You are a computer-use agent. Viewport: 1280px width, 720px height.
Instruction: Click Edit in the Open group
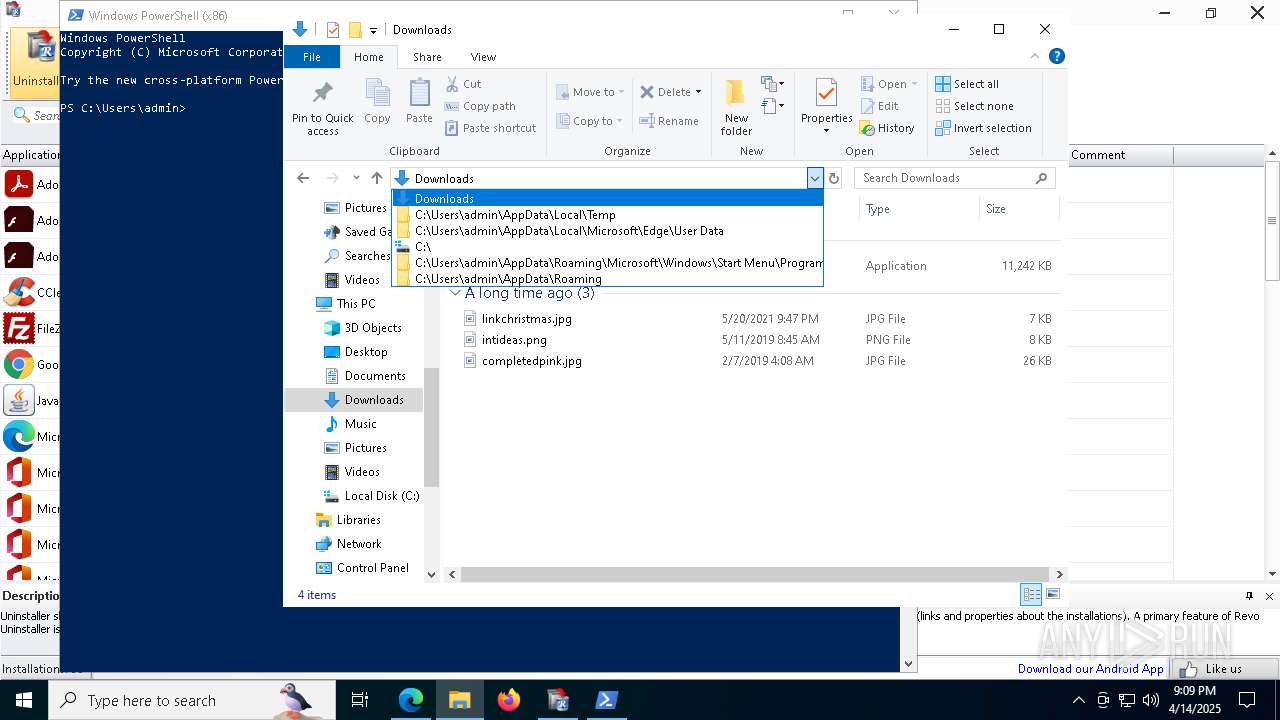click(879, 106)
